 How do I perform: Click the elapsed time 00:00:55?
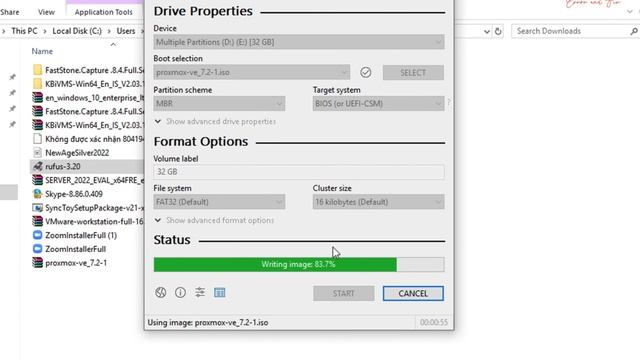[434, 322]
